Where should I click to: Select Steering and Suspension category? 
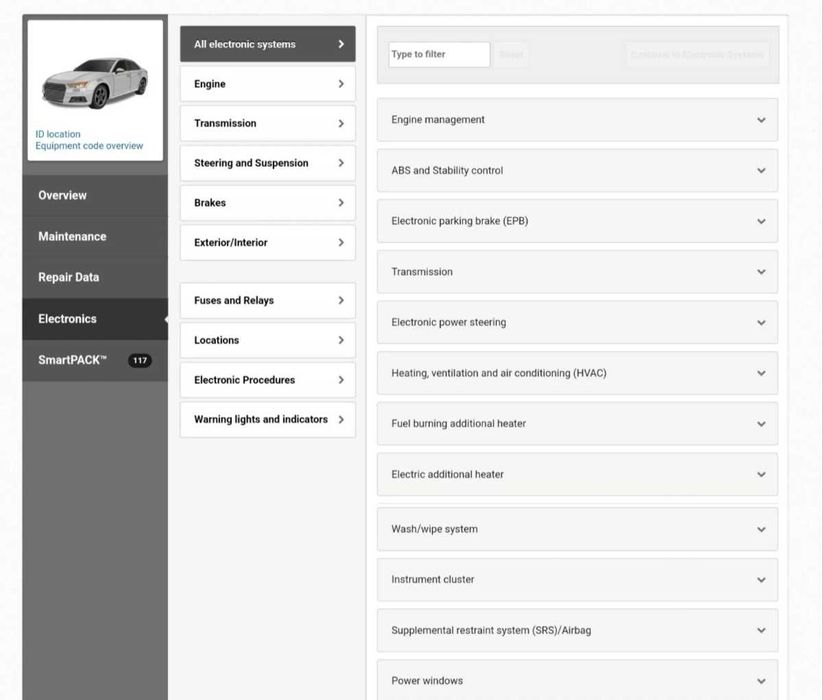(251, 163)
